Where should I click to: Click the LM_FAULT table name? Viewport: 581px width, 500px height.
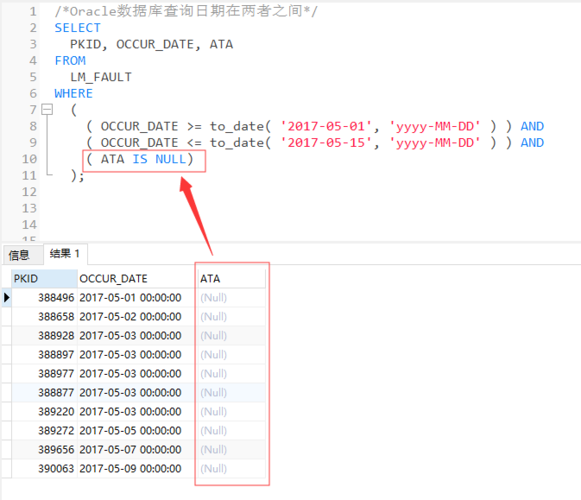(x=101, y=77)
